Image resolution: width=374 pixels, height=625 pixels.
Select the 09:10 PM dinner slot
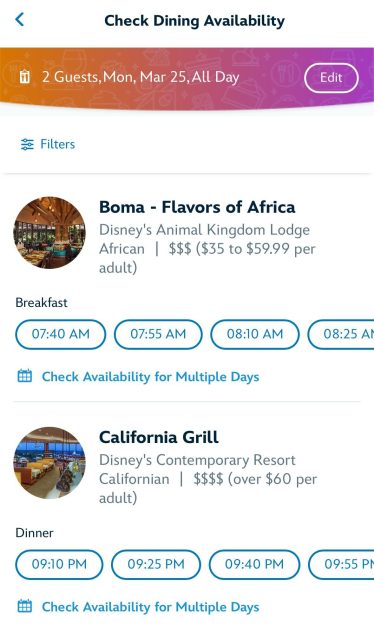(59, 564)
